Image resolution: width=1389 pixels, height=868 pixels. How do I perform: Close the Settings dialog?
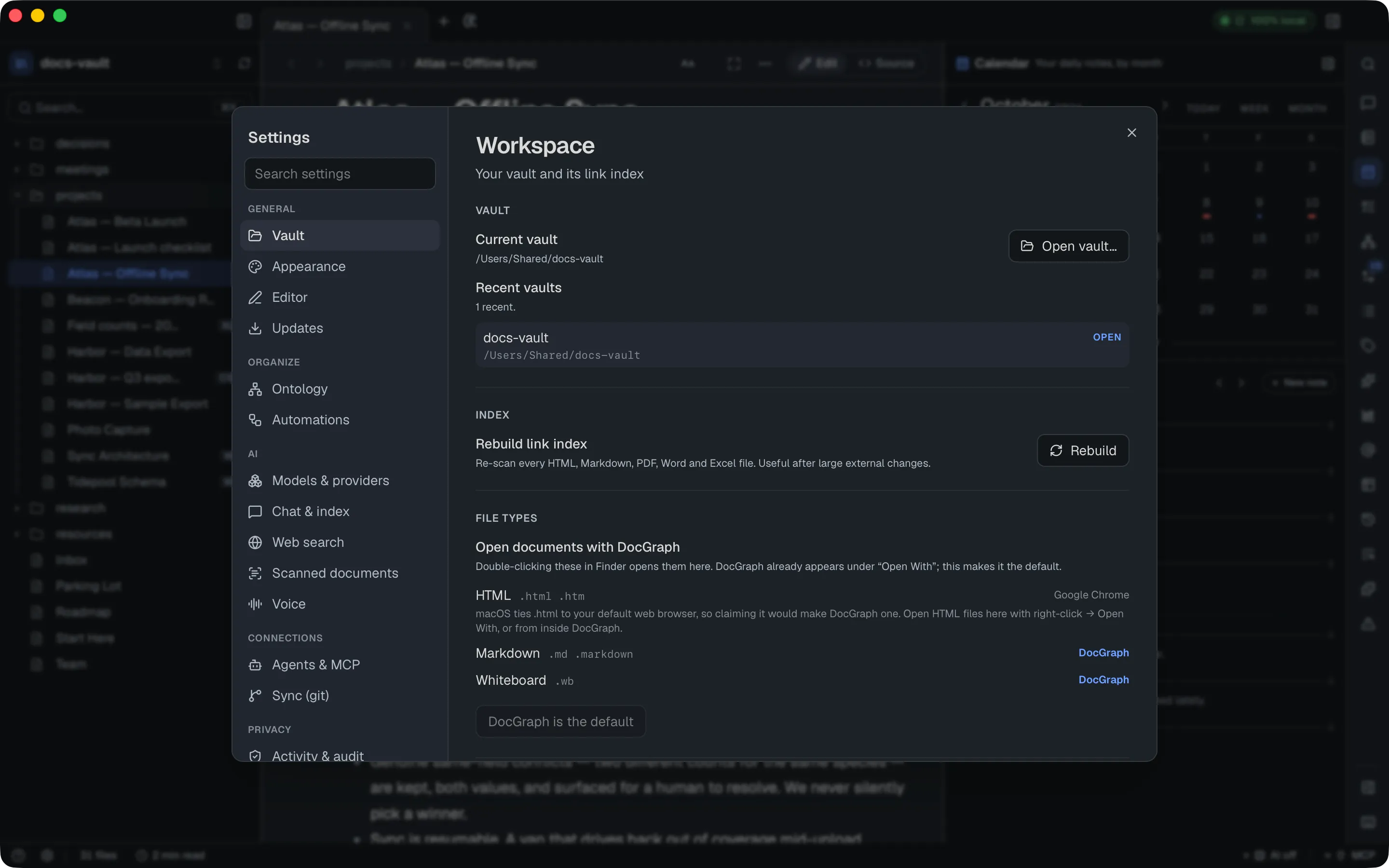click(1132, 133)
